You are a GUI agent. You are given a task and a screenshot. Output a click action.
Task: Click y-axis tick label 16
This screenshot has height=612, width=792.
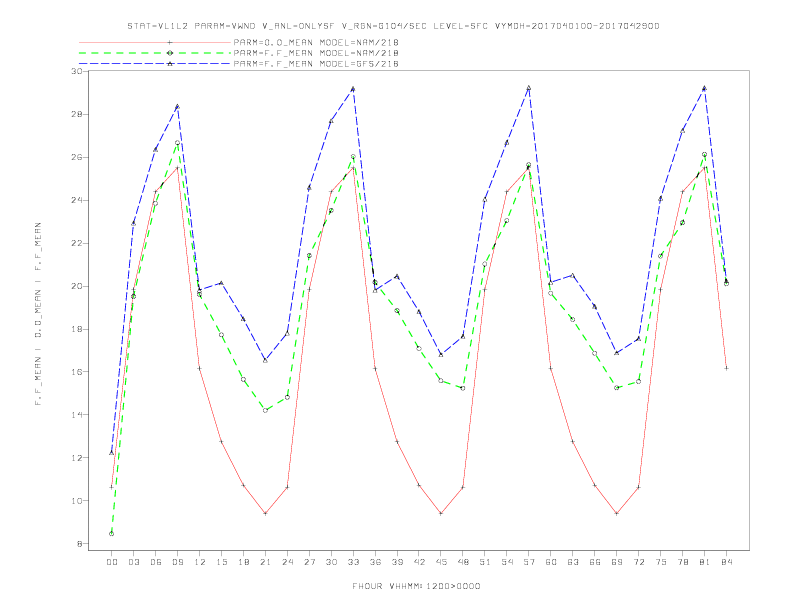[77, 372]
